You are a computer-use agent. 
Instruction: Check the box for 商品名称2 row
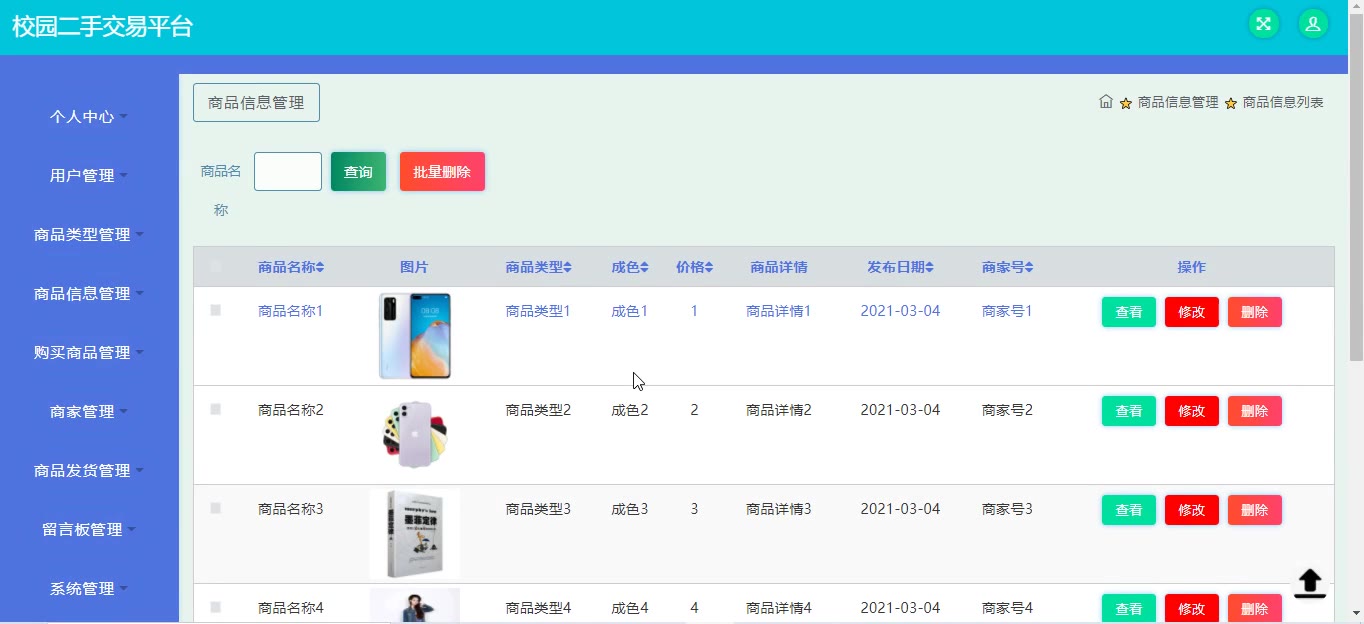tap(215, 410)
